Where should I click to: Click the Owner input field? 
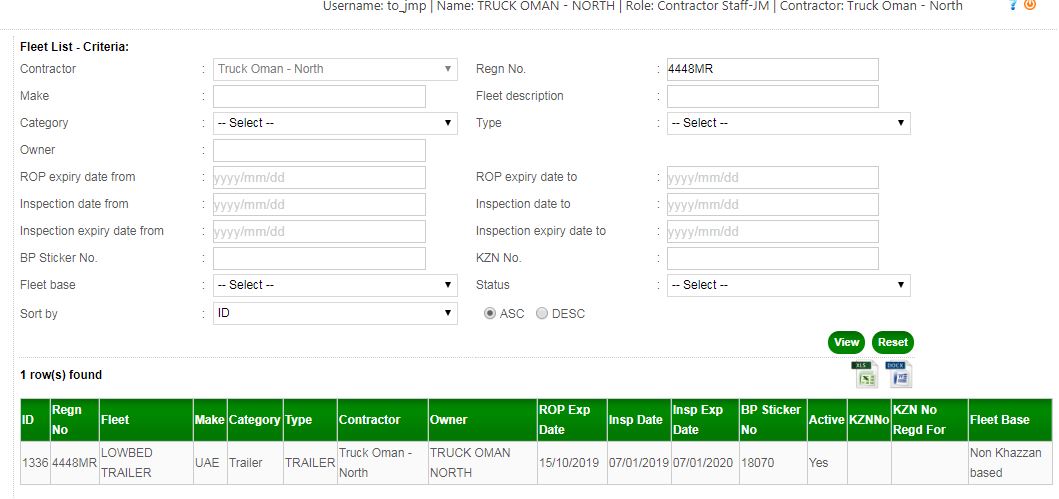(319, 150)
